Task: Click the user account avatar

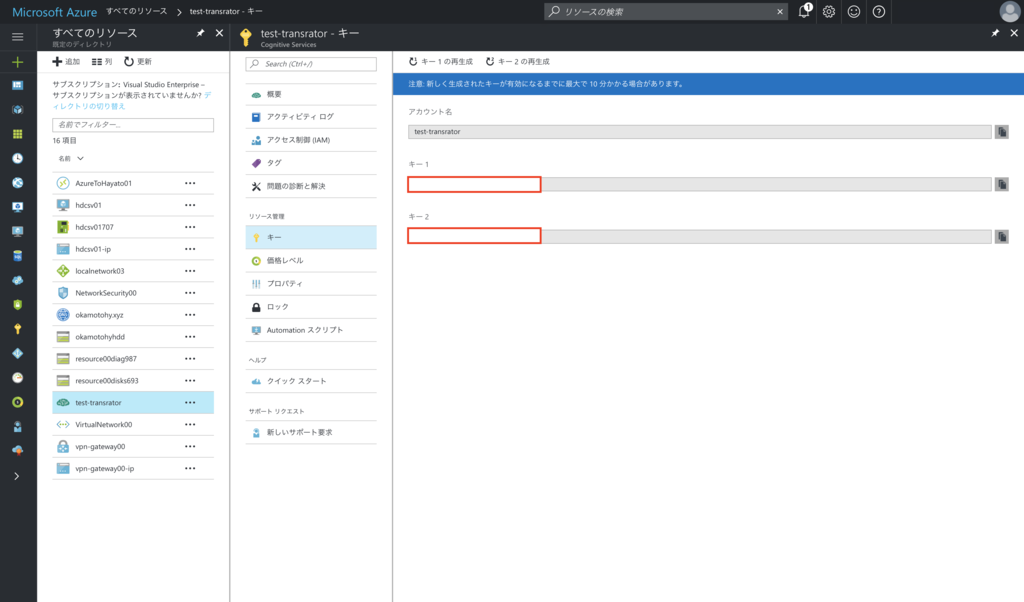Action: [1010, 11]
